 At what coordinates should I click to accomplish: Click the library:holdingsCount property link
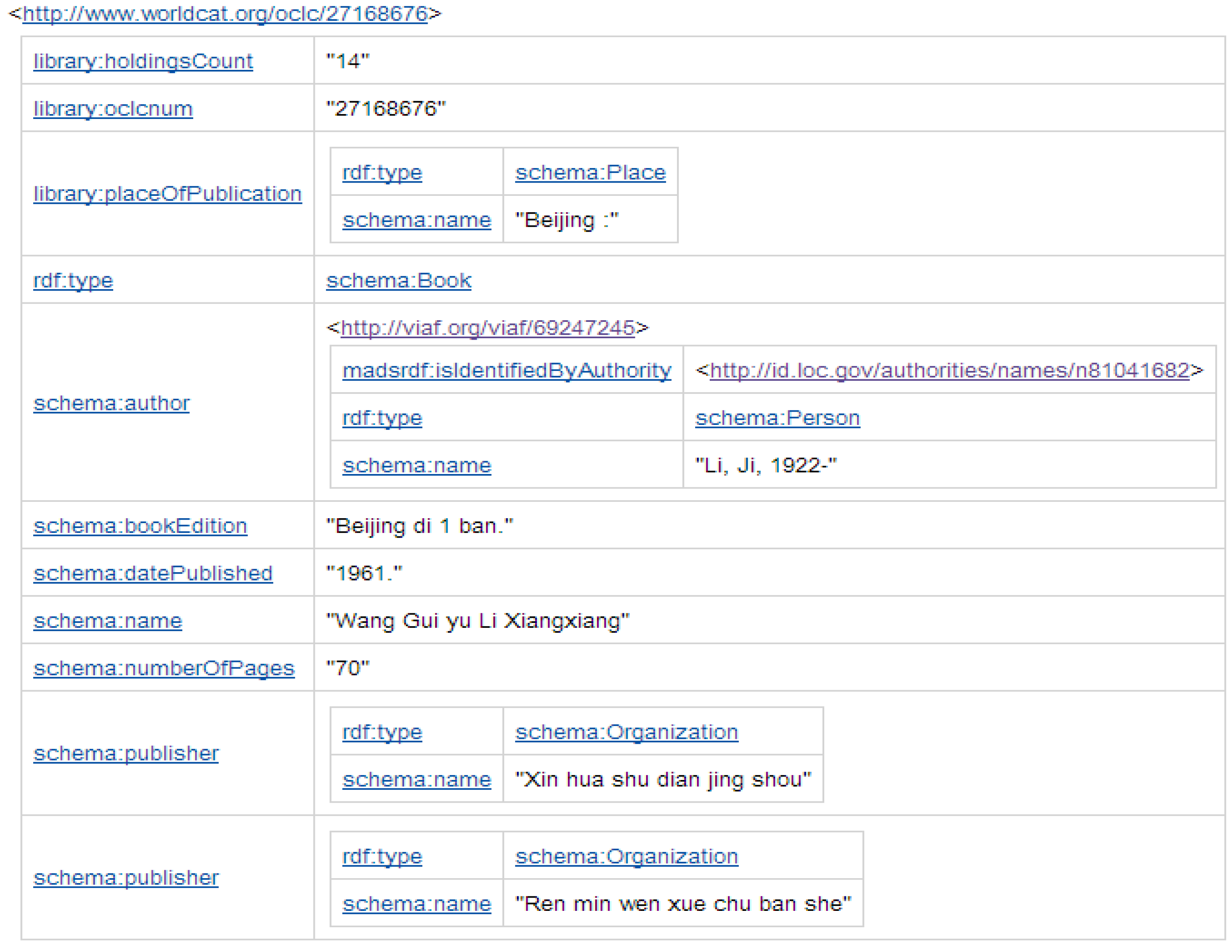pyautogui.click(x=143, y=61)
